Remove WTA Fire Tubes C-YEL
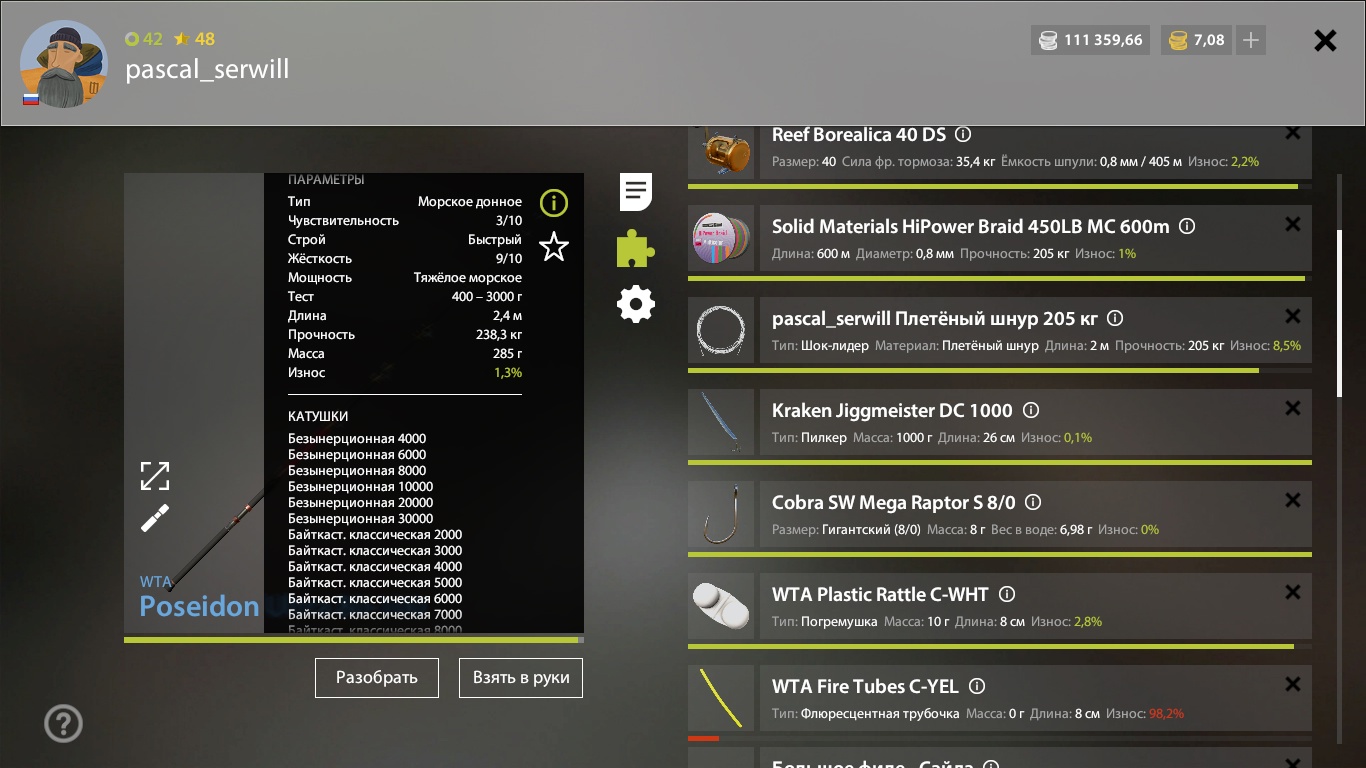 click(x=1293, y=684)
